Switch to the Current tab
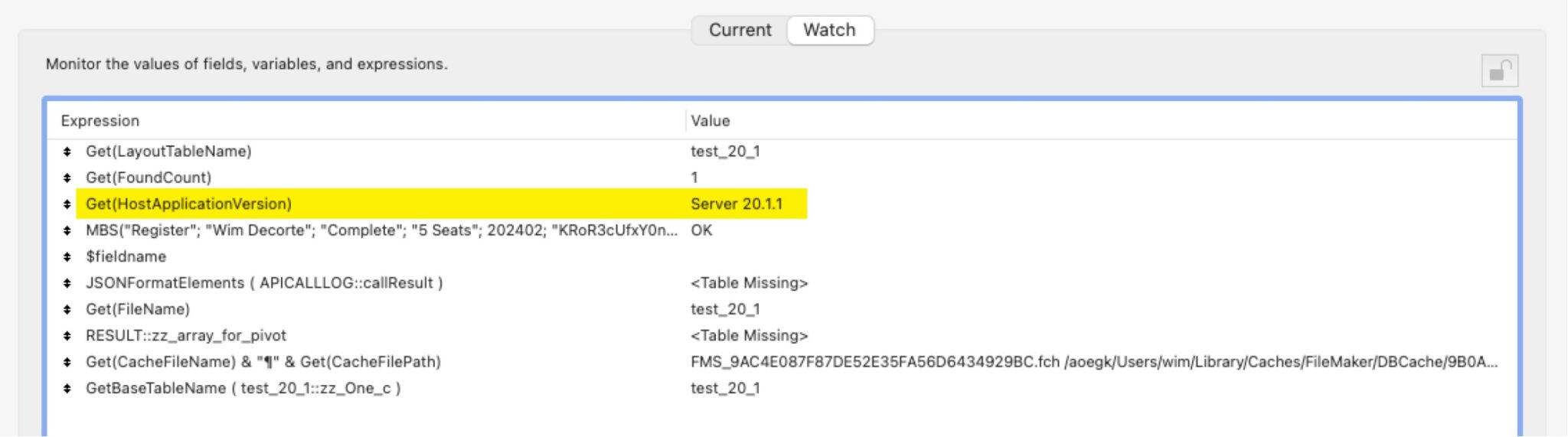This screenshot has height=437, width=1568. pos(740,31)
